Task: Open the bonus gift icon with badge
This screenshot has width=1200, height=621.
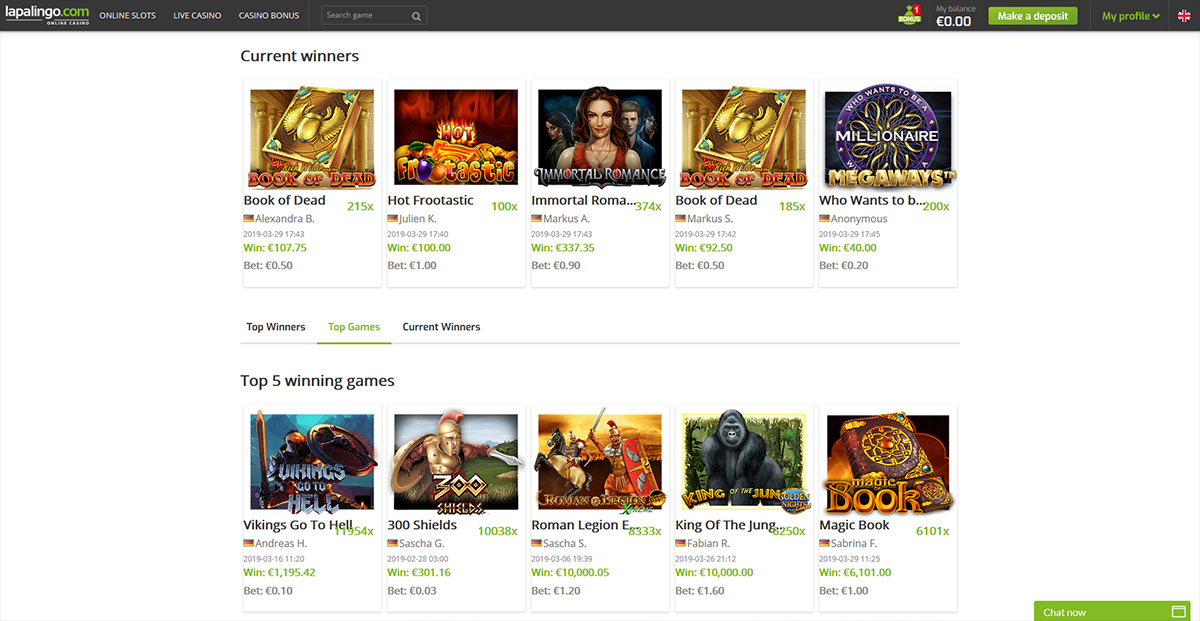Action: point(909,15)
